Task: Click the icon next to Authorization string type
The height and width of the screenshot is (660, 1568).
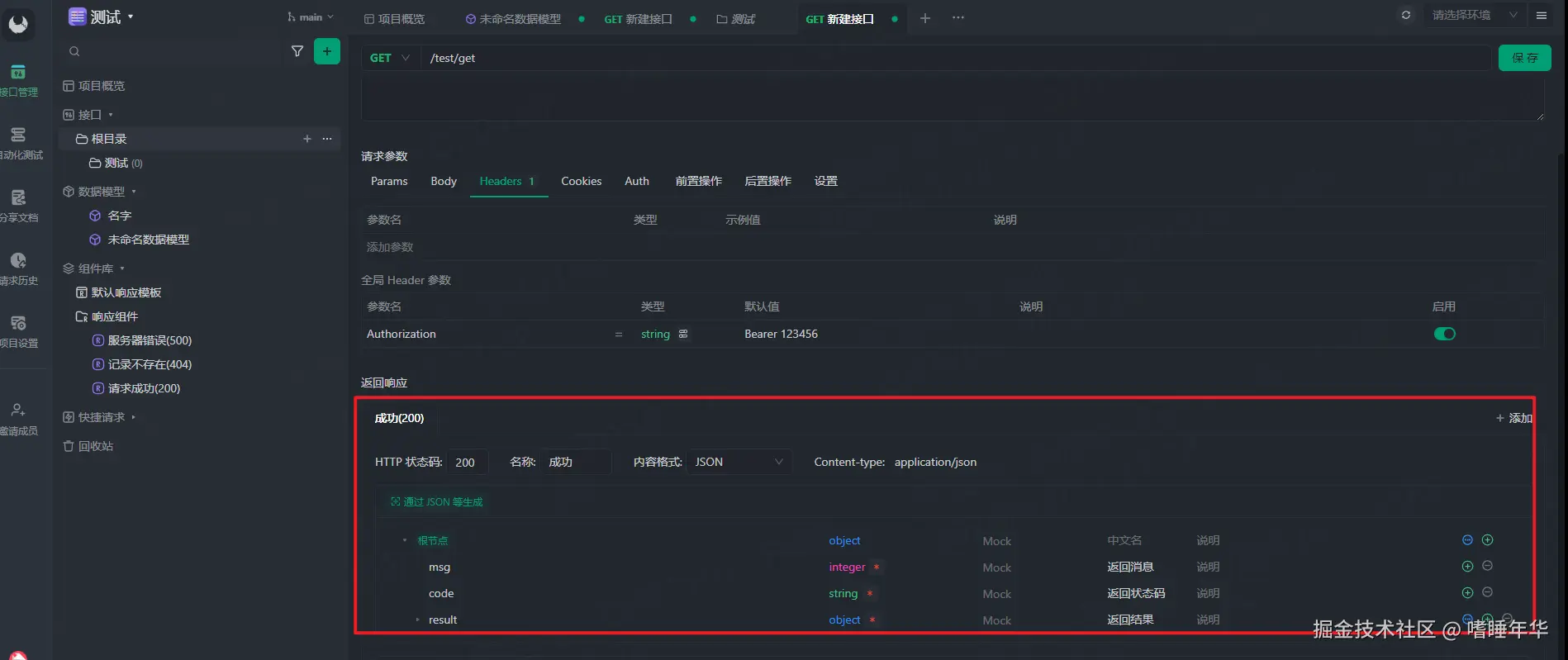Action: coord(683,334)
